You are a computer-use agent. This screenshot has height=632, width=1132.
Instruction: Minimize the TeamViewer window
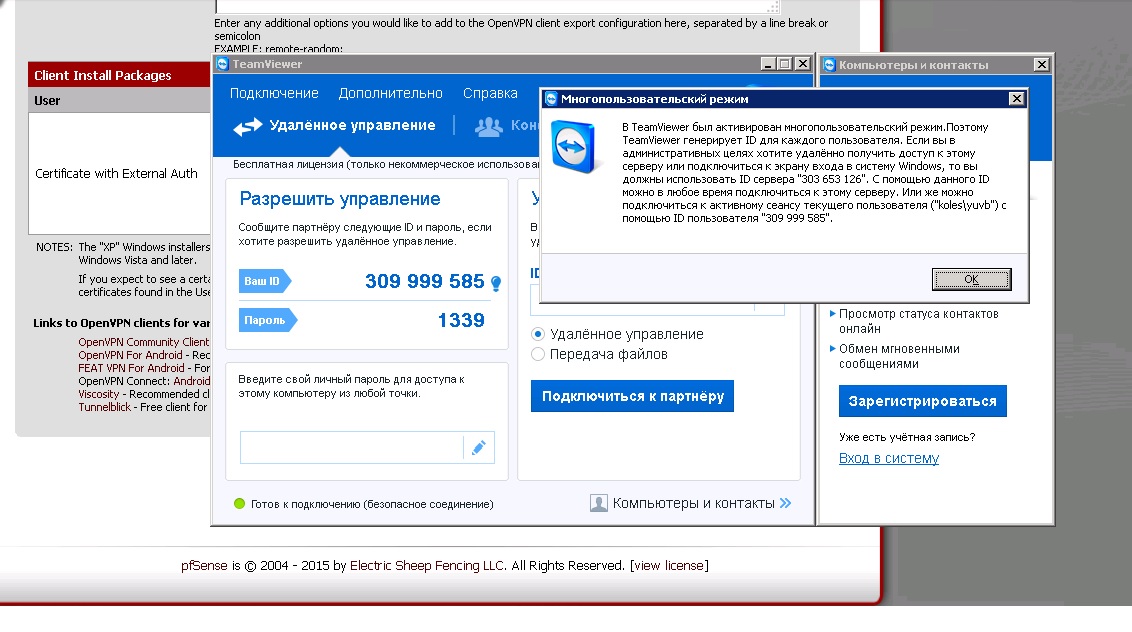[x=768, y=64]
